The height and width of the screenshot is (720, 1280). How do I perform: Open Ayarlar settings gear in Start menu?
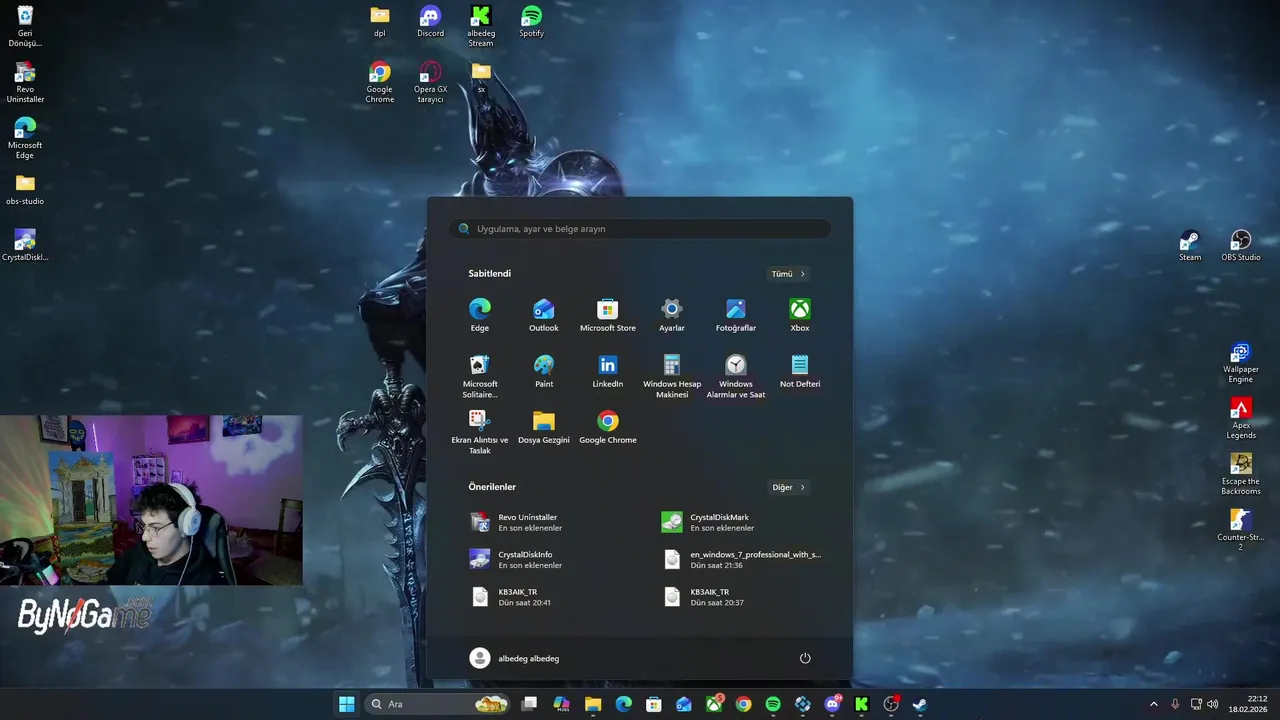click(672, 314)
